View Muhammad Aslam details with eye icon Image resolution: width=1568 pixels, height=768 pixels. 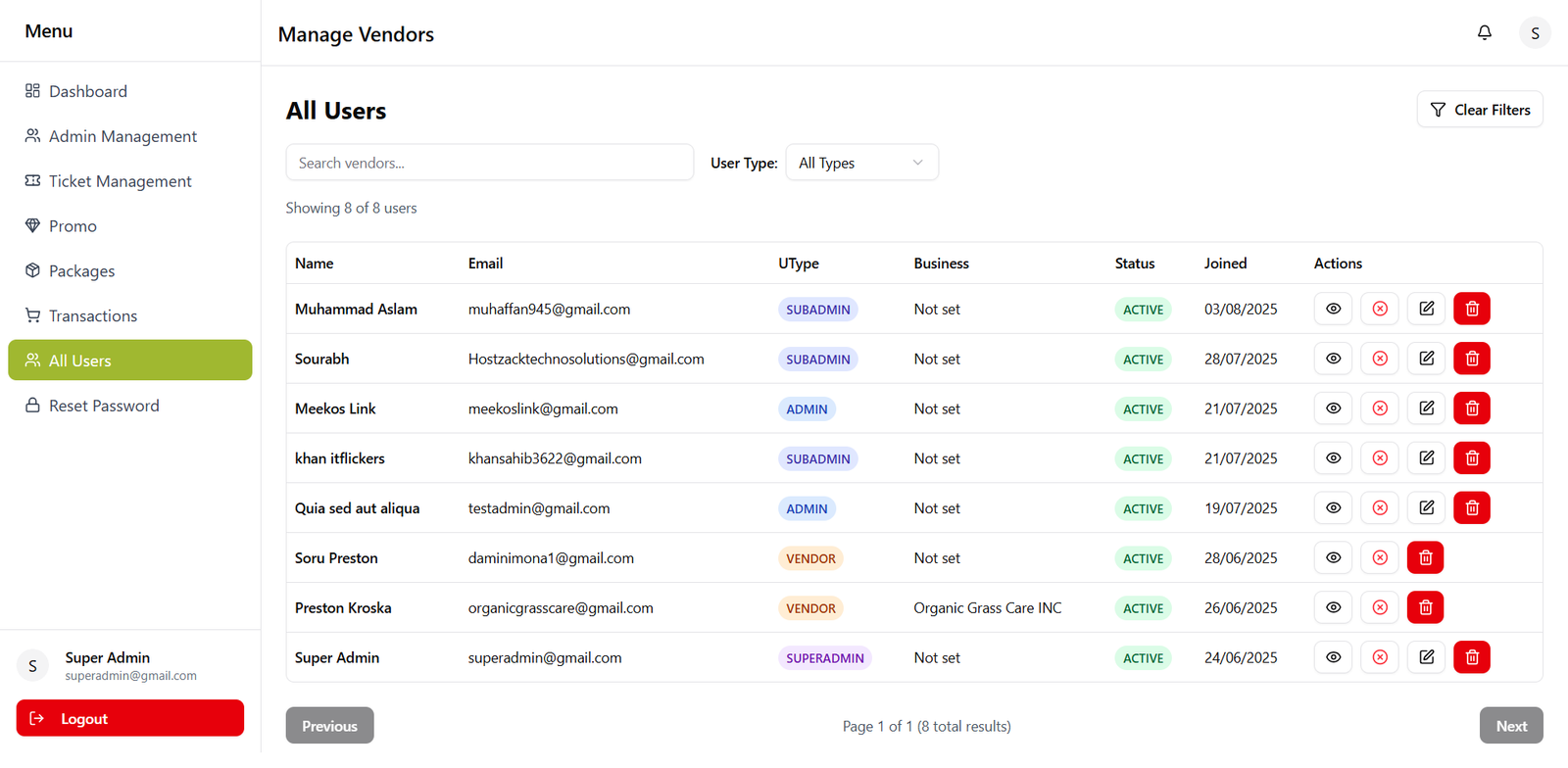(1333, 309)
